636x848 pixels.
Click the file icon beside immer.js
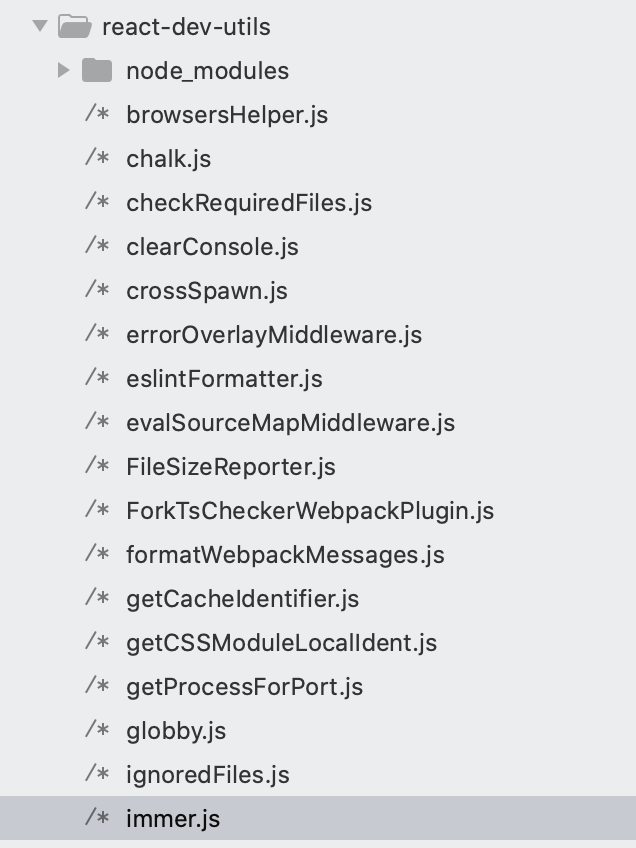click(x=97, y=818)
